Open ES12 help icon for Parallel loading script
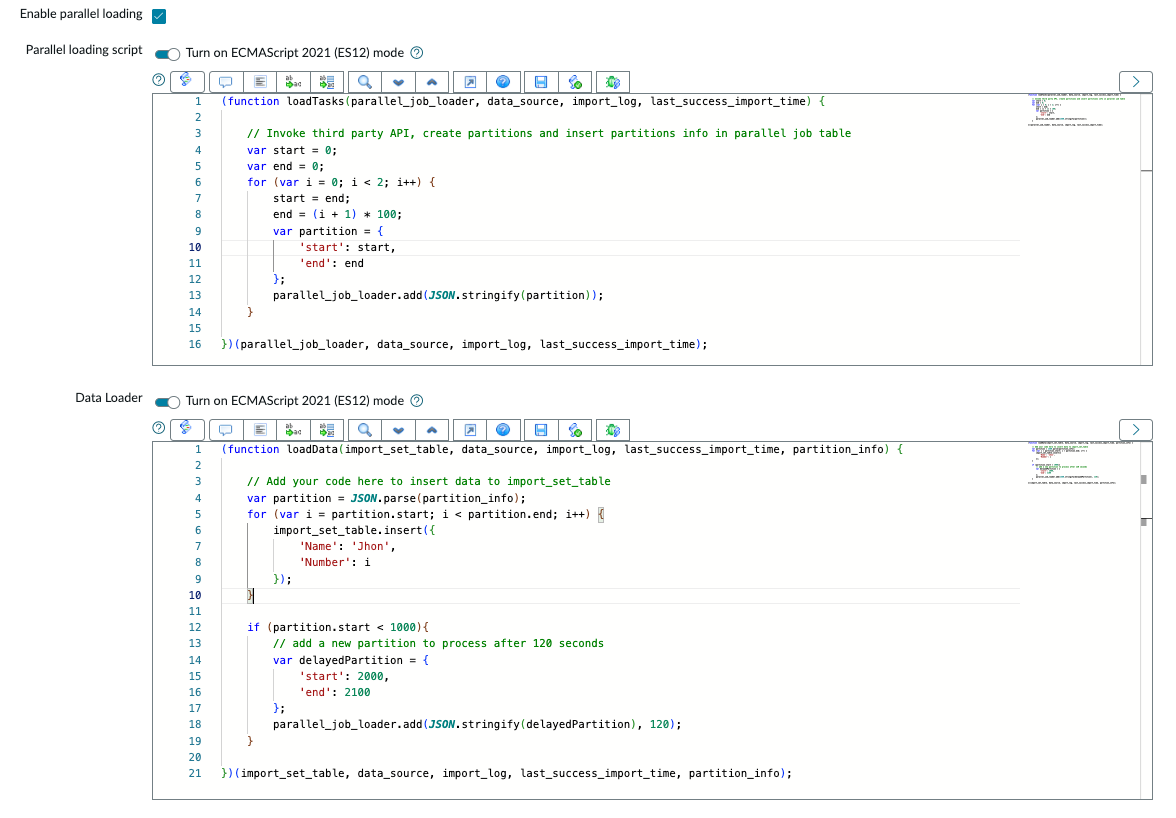 pos(417,52)
